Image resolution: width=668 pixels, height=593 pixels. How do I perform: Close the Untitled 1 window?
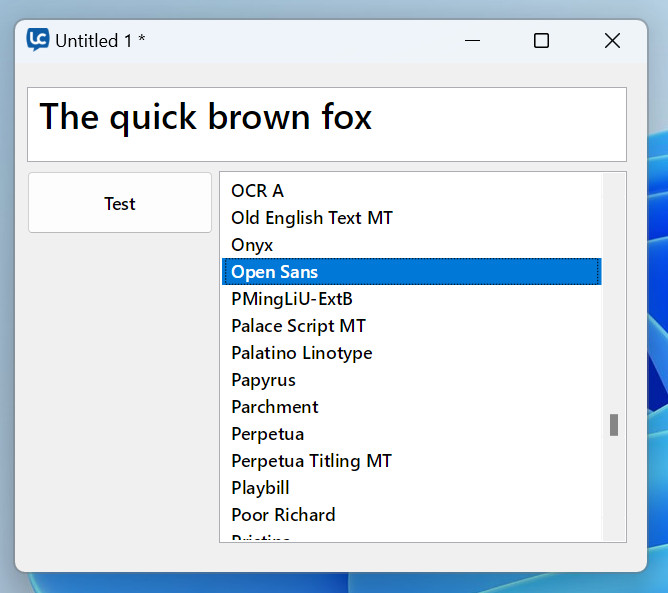point(612,40)
